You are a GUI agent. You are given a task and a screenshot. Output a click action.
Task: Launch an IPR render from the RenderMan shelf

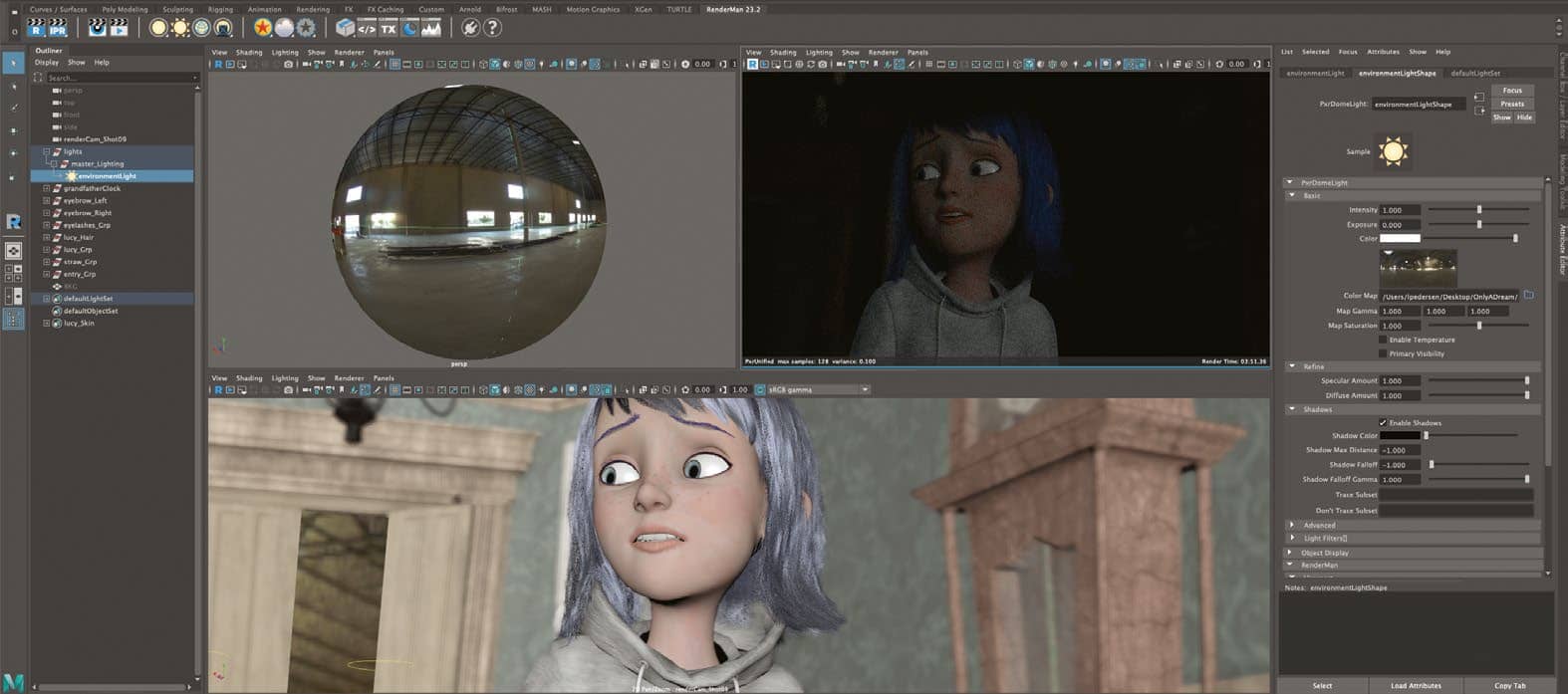[58, 28]
